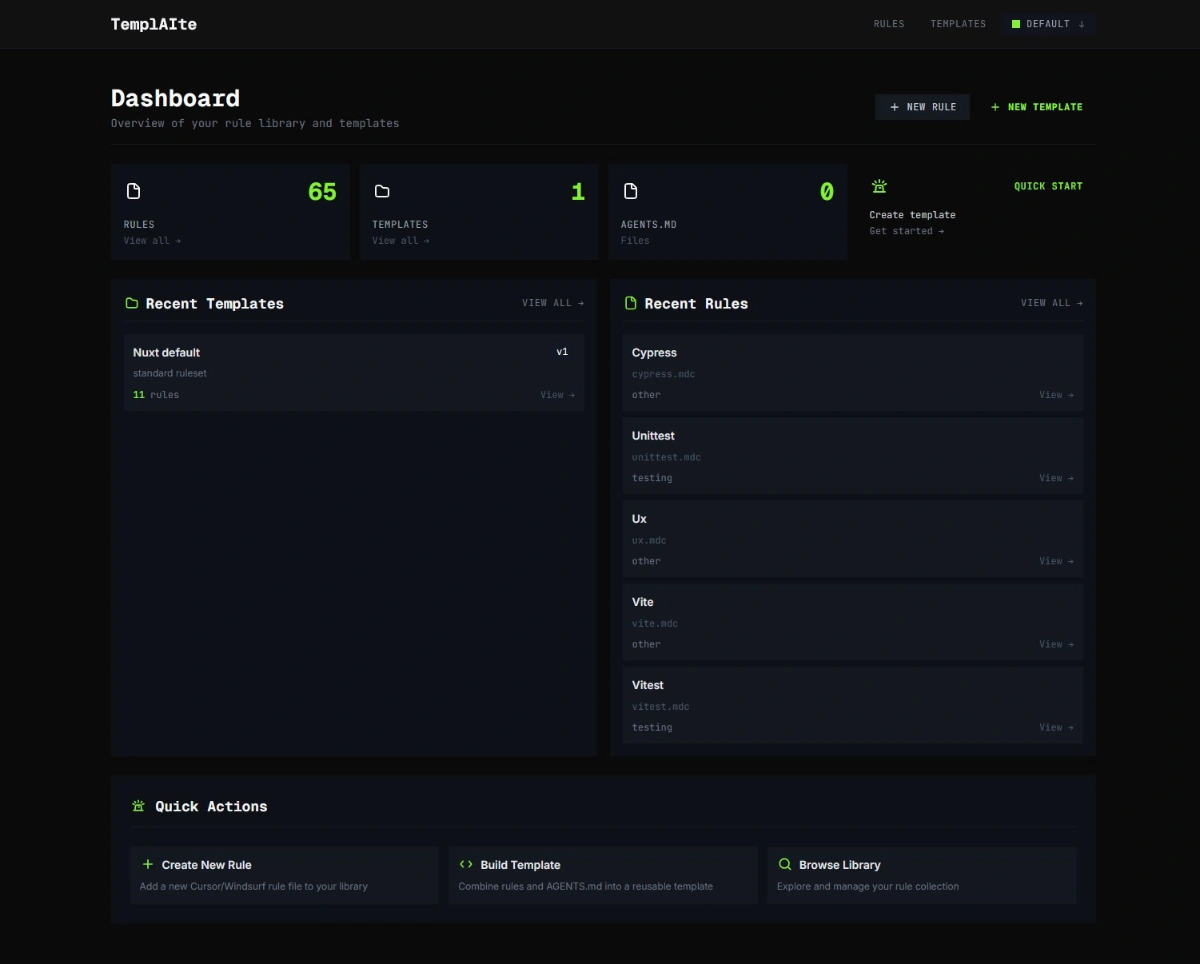Click the magnifier icon on Browse Library
1200x964 pixels.
[785, 864]
